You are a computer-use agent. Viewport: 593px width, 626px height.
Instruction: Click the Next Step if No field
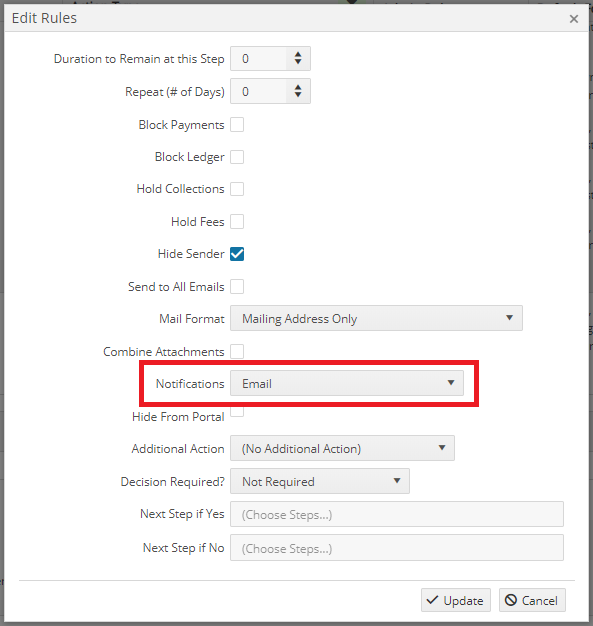(397, 548)
